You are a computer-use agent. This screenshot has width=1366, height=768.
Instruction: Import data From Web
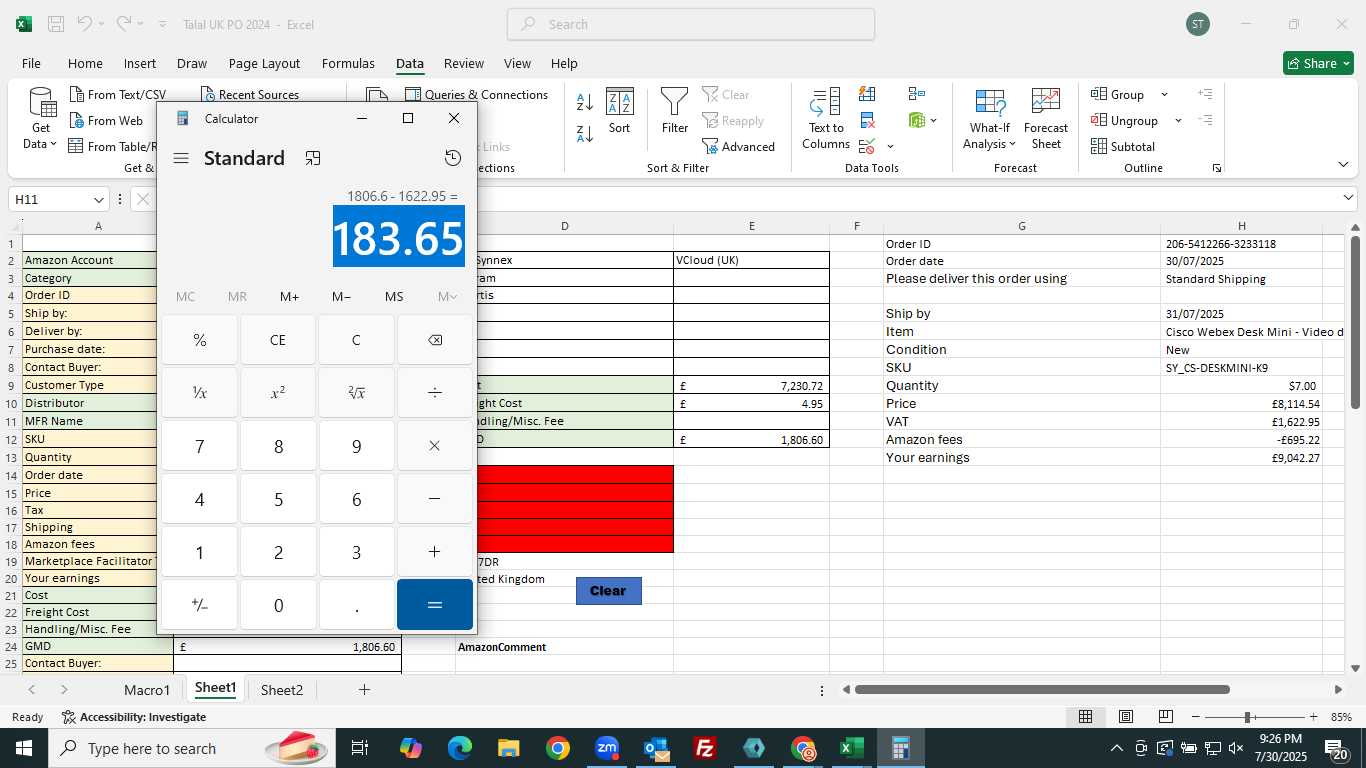(106, 120)
